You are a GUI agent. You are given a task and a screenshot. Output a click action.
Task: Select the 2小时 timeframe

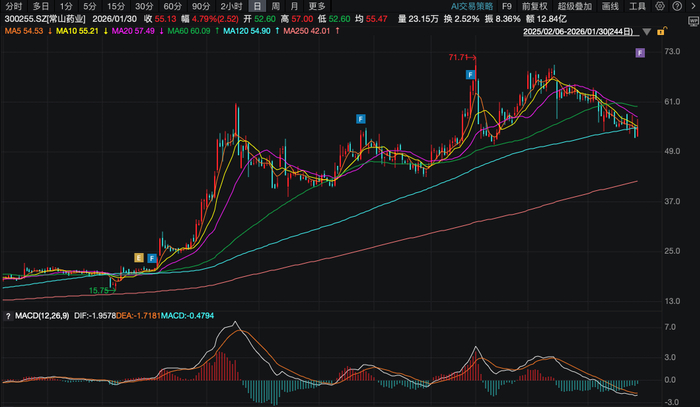click(231, 6)
